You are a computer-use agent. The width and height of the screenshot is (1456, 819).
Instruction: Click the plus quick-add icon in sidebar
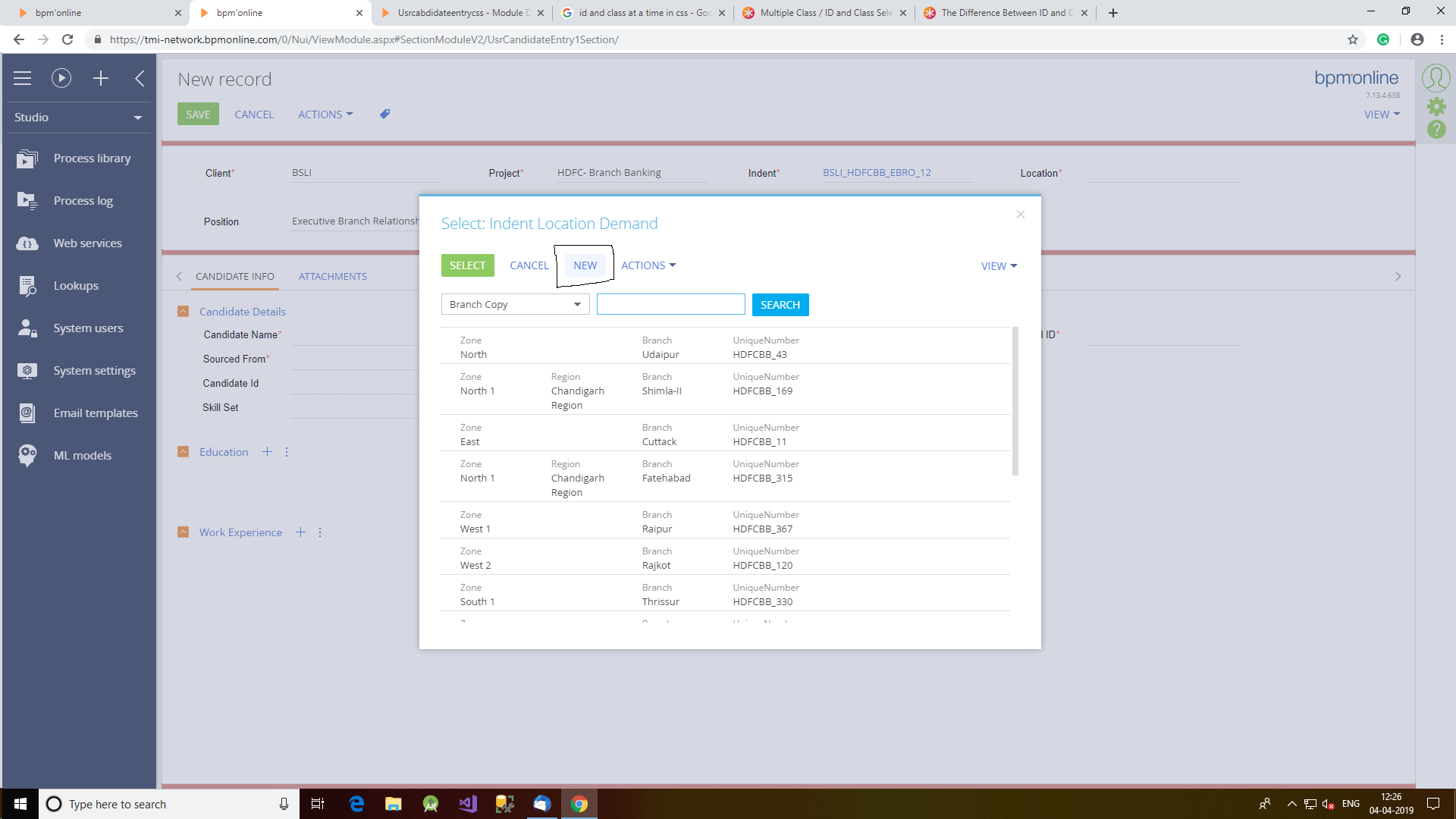pos(101,78)
